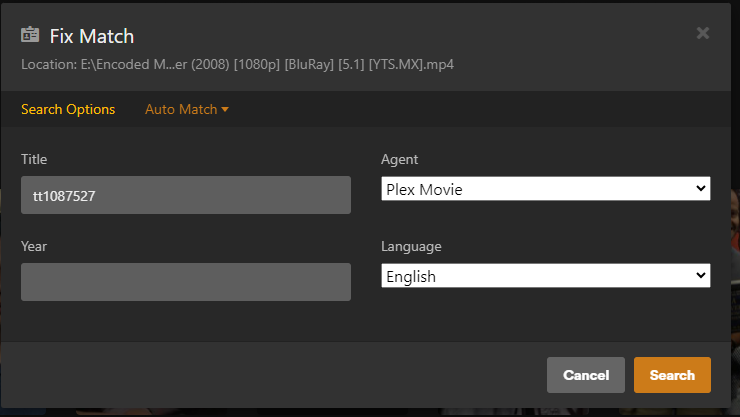
Task: Click the Plex Movie text in Agent box
Action: [426, 189]
